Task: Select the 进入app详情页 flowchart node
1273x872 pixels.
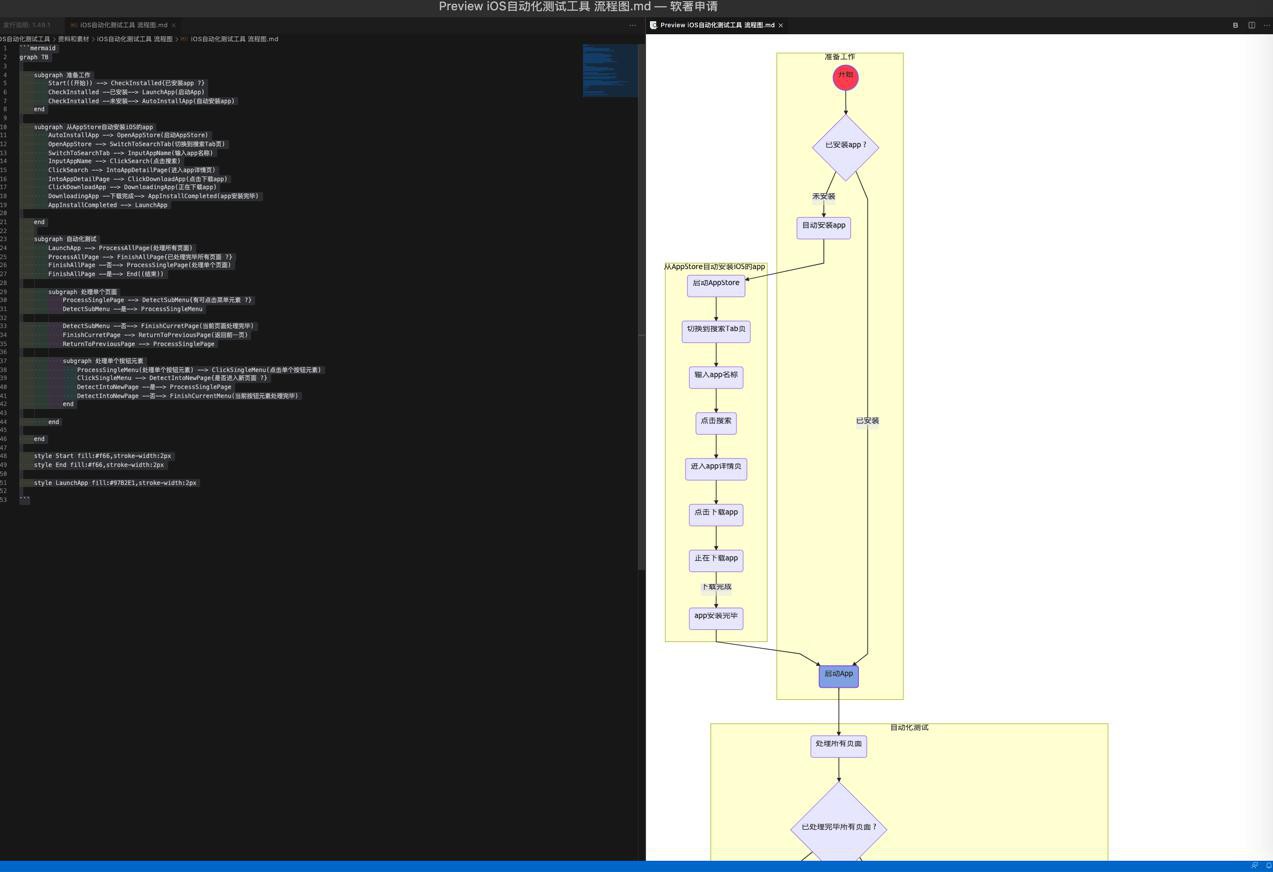Action: click(716, 468)
